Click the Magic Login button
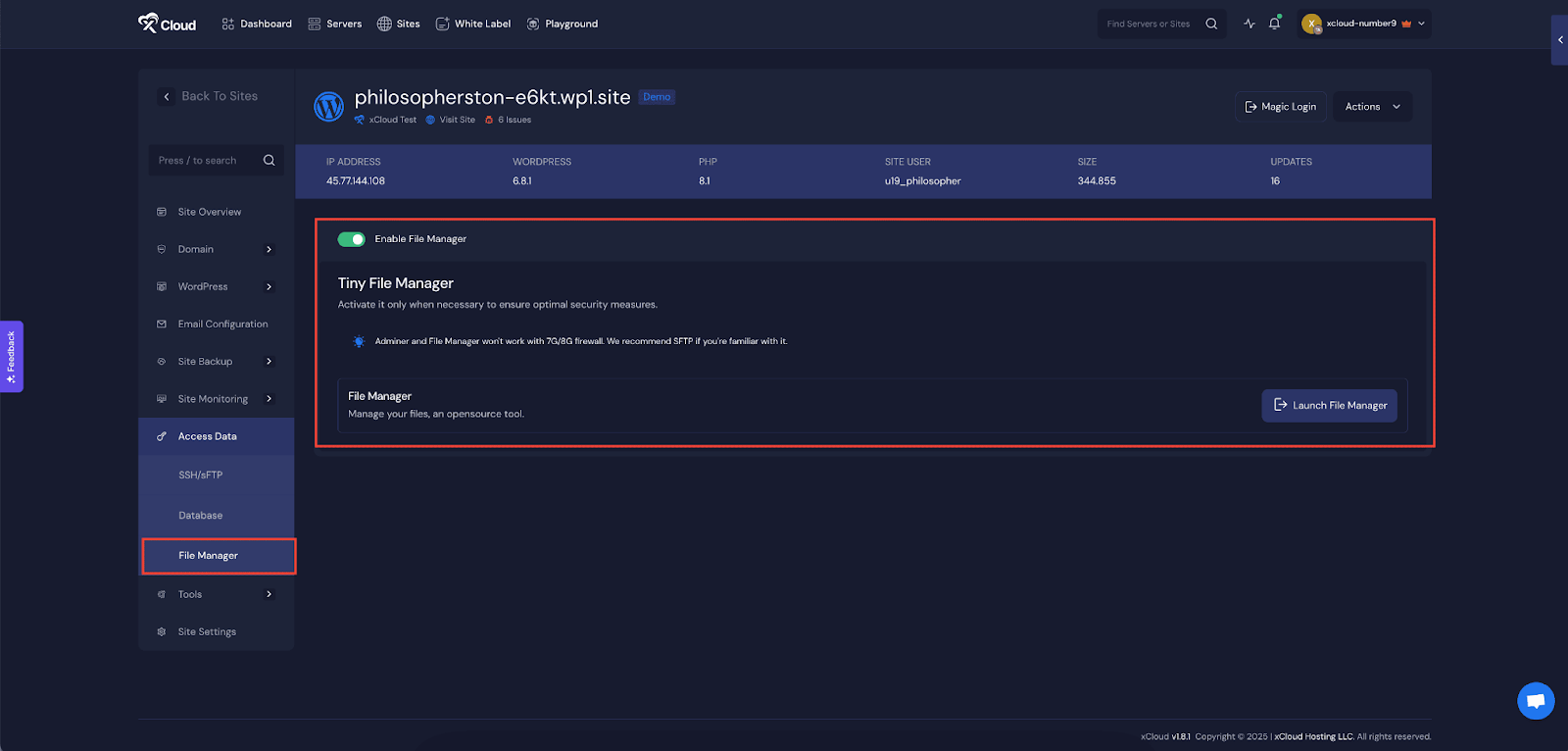Screen dimensions: 1568x751 pos(1280,107)
